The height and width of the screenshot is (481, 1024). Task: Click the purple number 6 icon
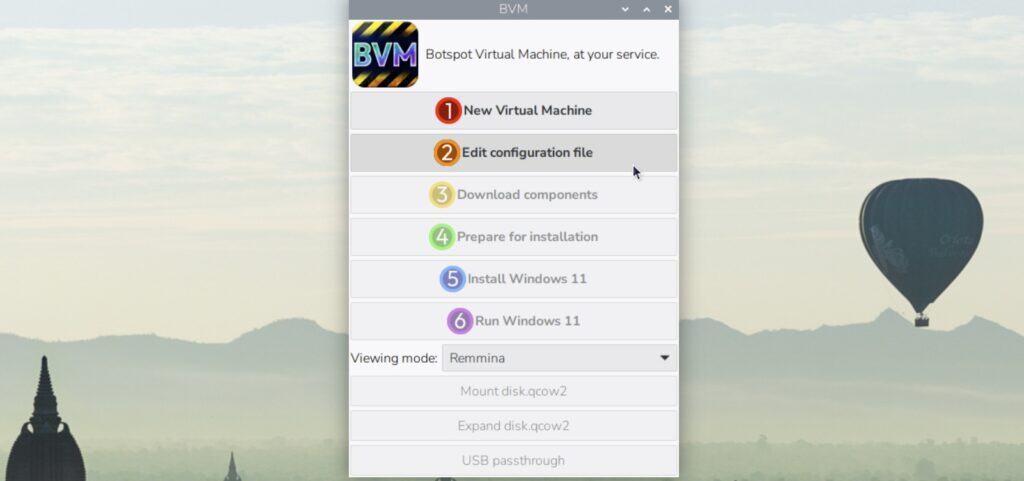coord(459,321)
